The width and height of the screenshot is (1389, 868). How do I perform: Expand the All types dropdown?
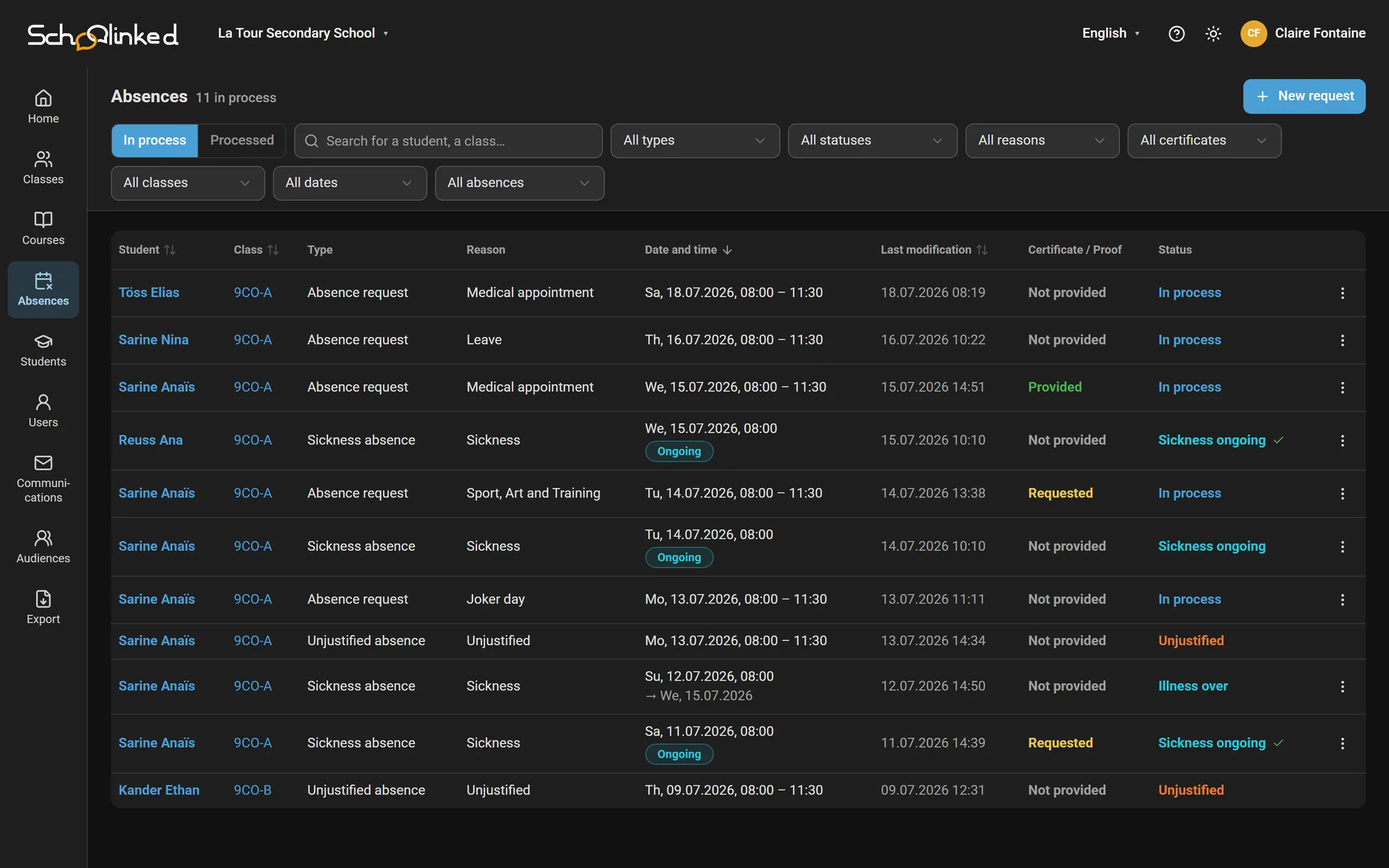point(695,141)
